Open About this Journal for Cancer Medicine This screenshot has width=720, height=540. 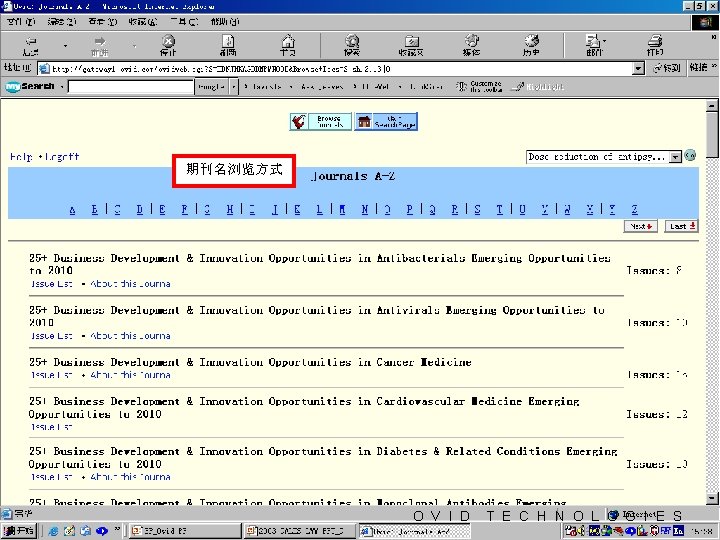pos(130,375)
